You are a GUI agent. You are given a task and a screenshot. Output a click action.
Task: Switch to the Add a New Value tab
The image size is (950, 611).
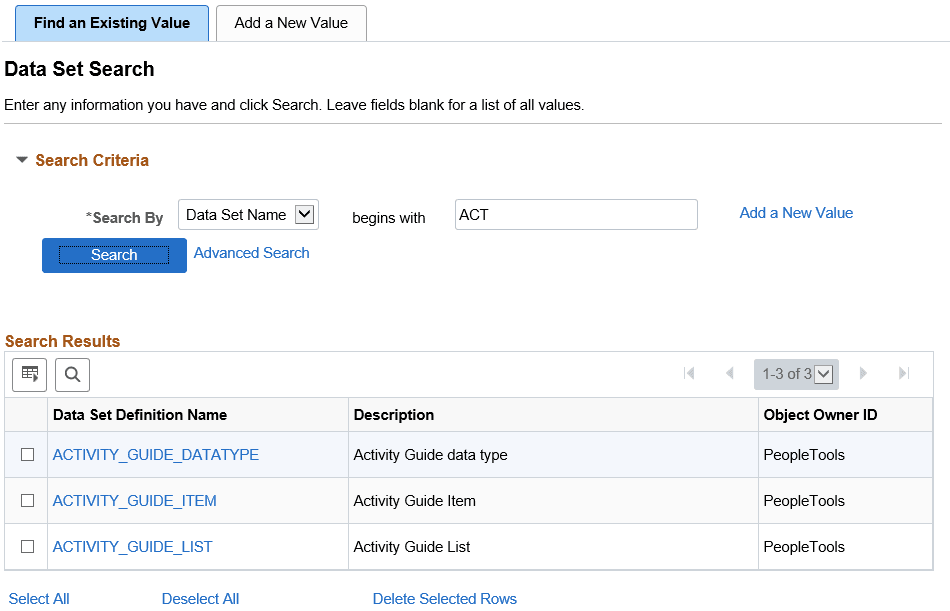(x=291, y=22)
